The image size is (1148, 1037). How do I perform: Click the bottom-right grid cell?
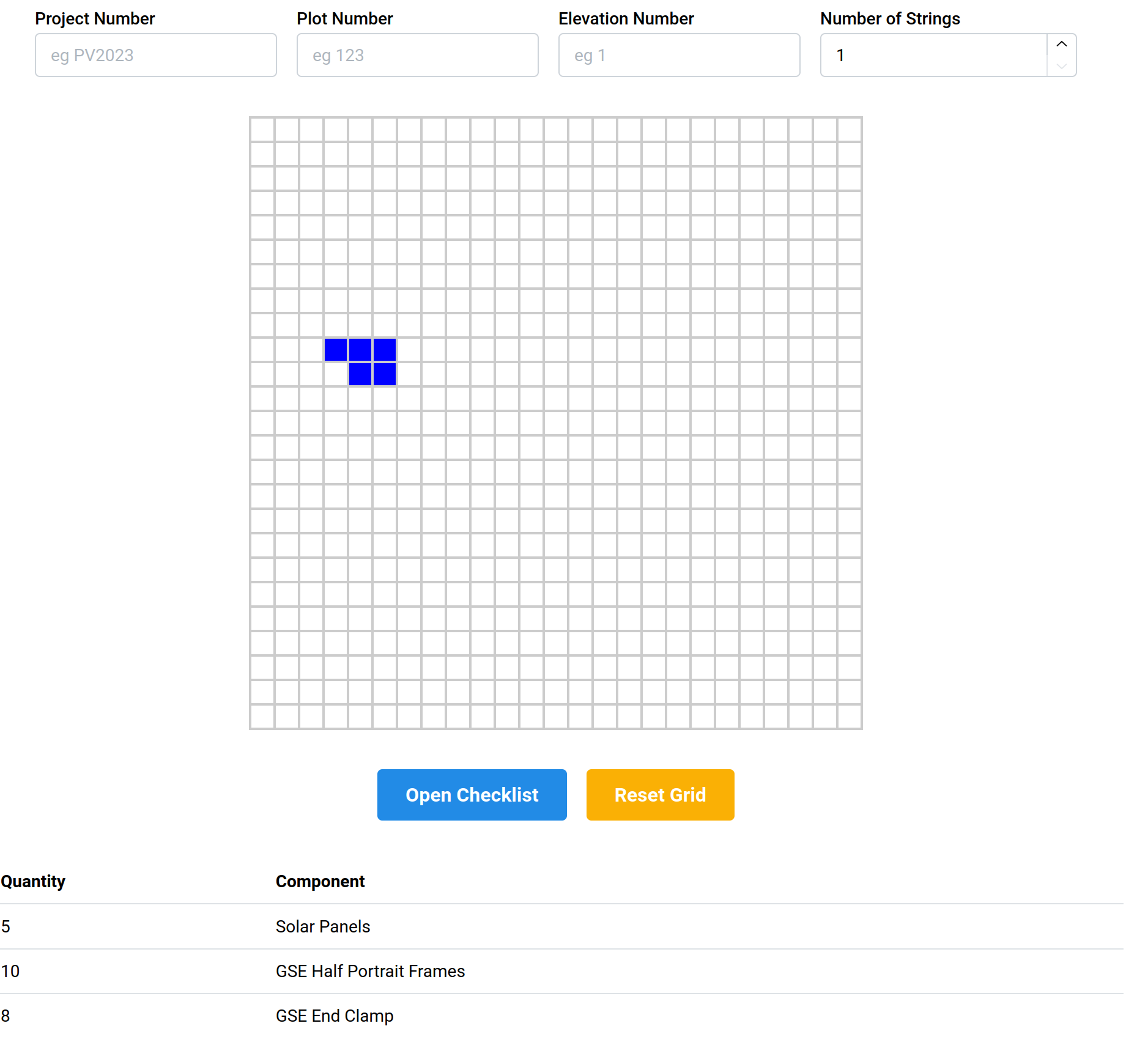click(x=850, y=717)
